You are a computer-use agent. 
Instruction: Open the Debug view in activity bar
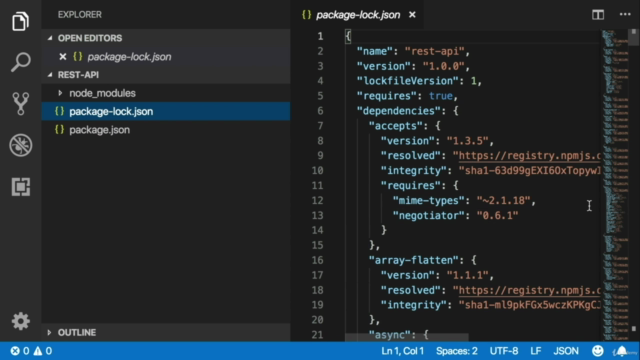coord(20,145)
